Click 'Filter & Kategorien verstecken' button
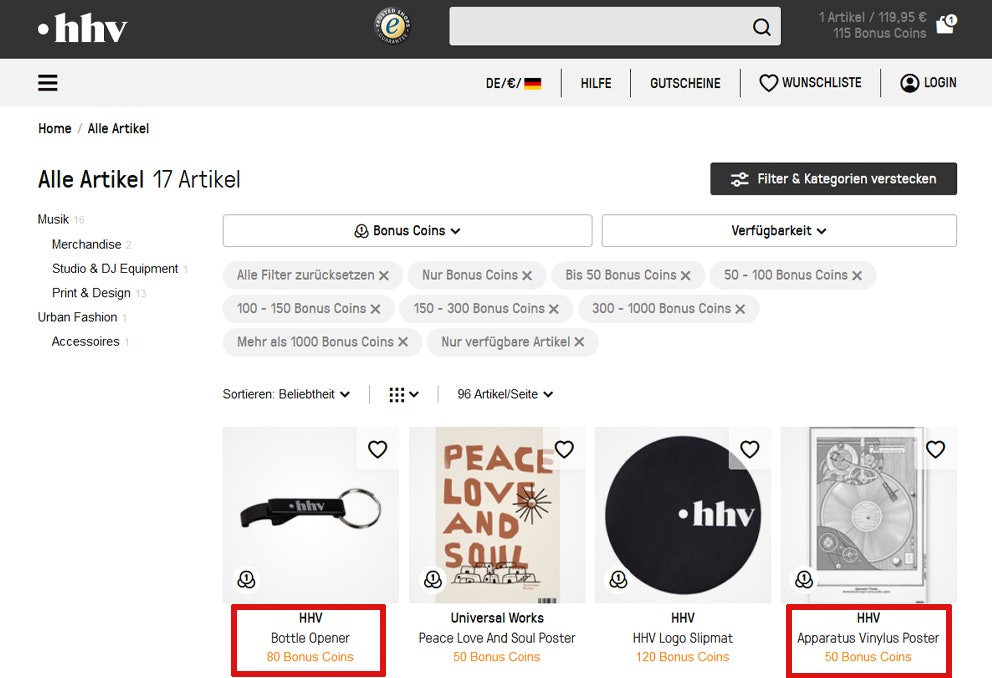This screenshot has height=678, width=992. pos(833,179)
